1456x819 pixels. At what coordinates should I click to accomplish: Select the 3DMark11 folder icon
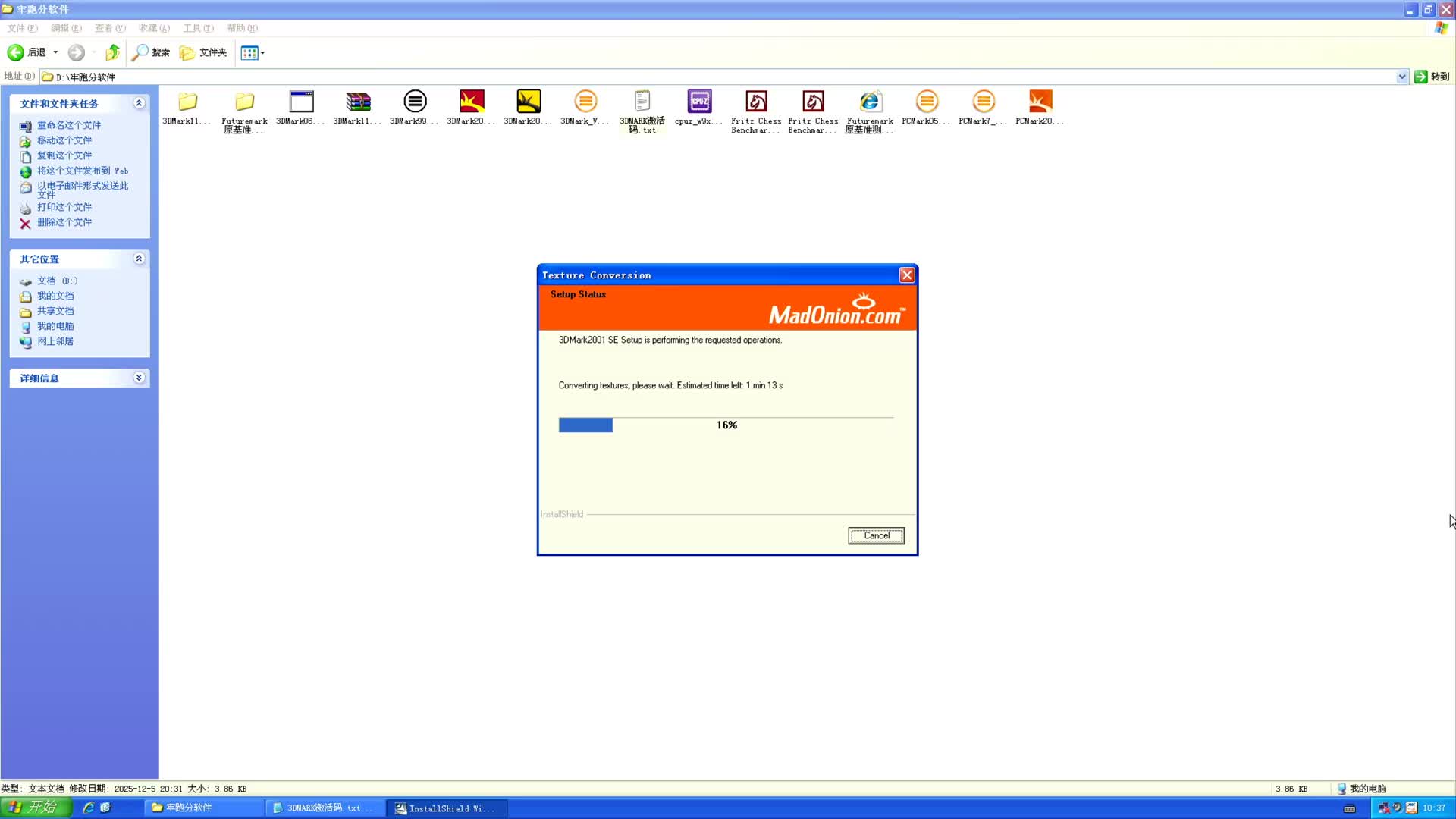point(187,102)
